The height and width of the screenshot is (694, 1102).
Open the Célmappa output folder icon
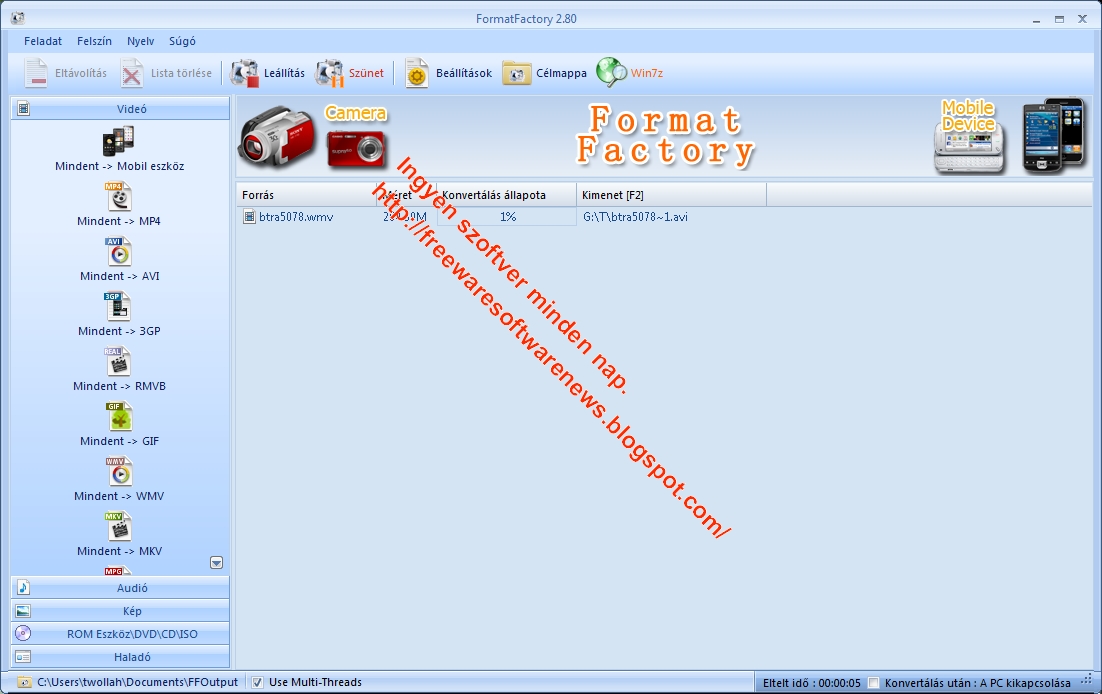point(517,73)
